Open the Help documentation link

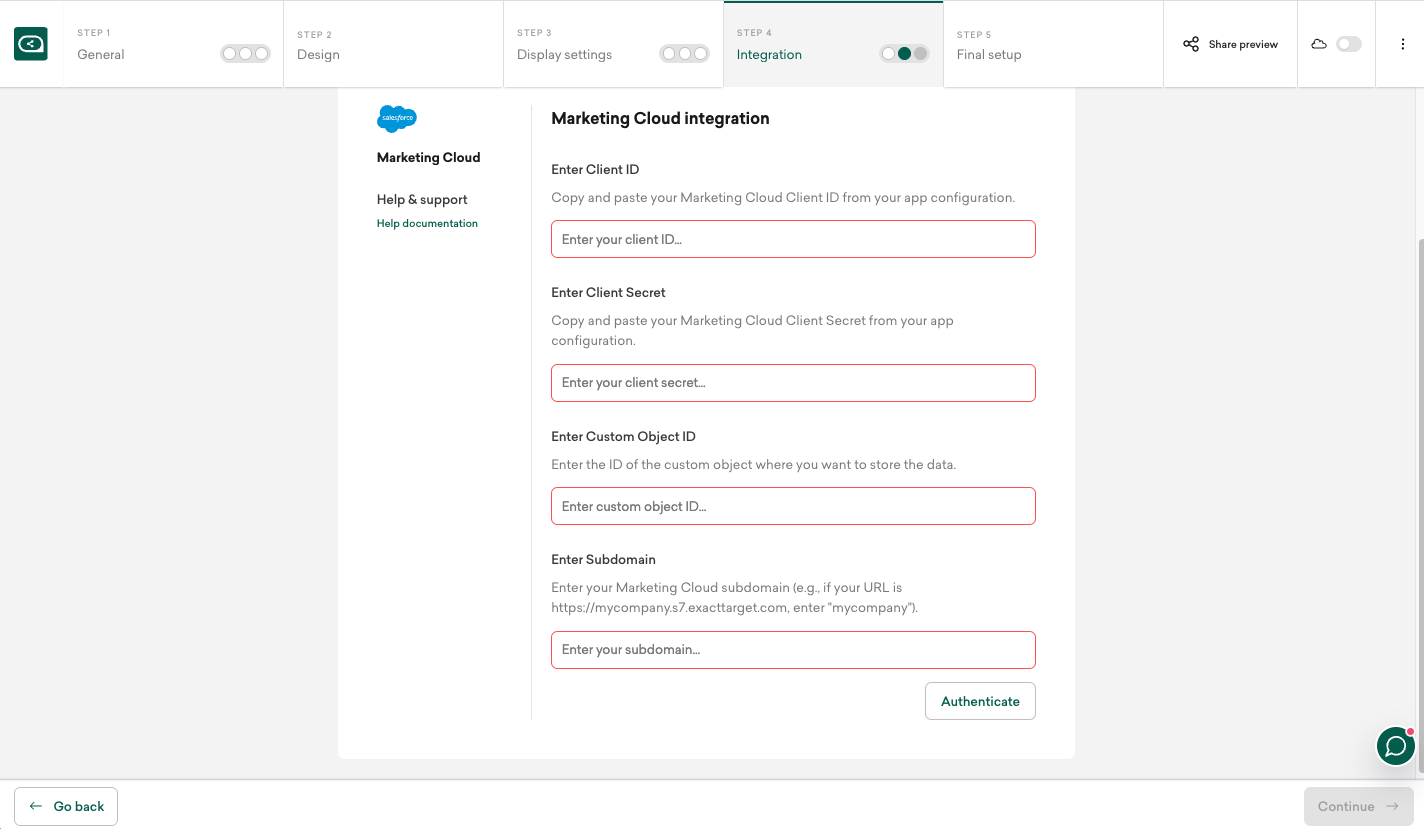tap(427, 223)
